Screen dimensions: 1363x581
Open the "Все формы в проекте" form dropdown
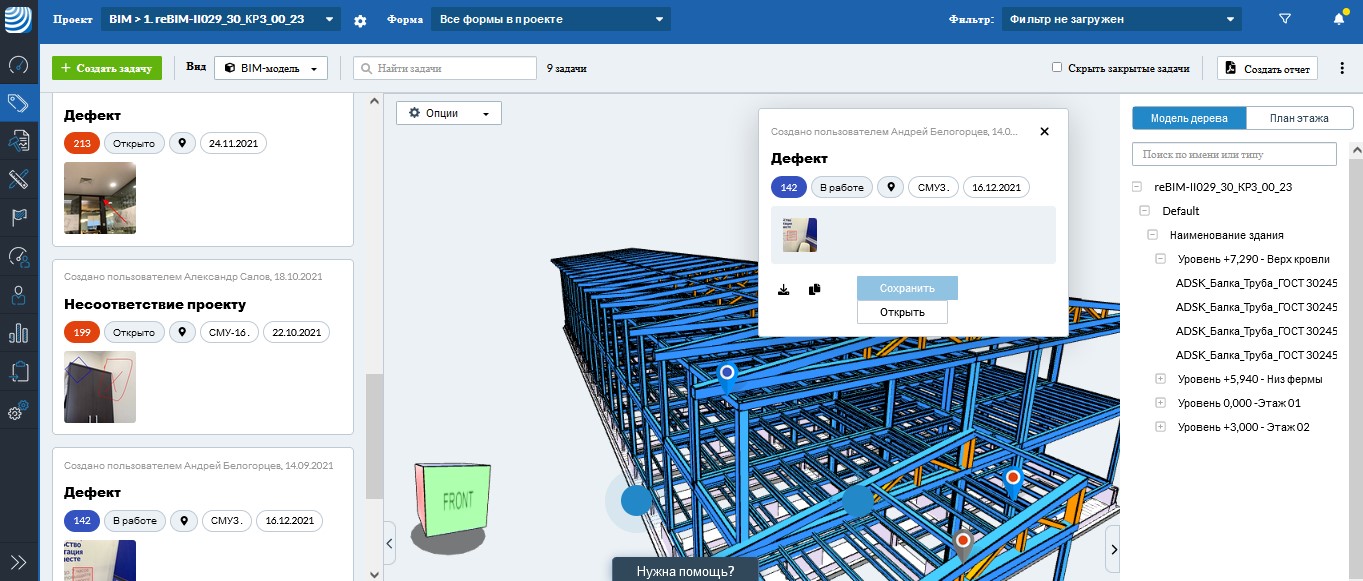point(550,19)
